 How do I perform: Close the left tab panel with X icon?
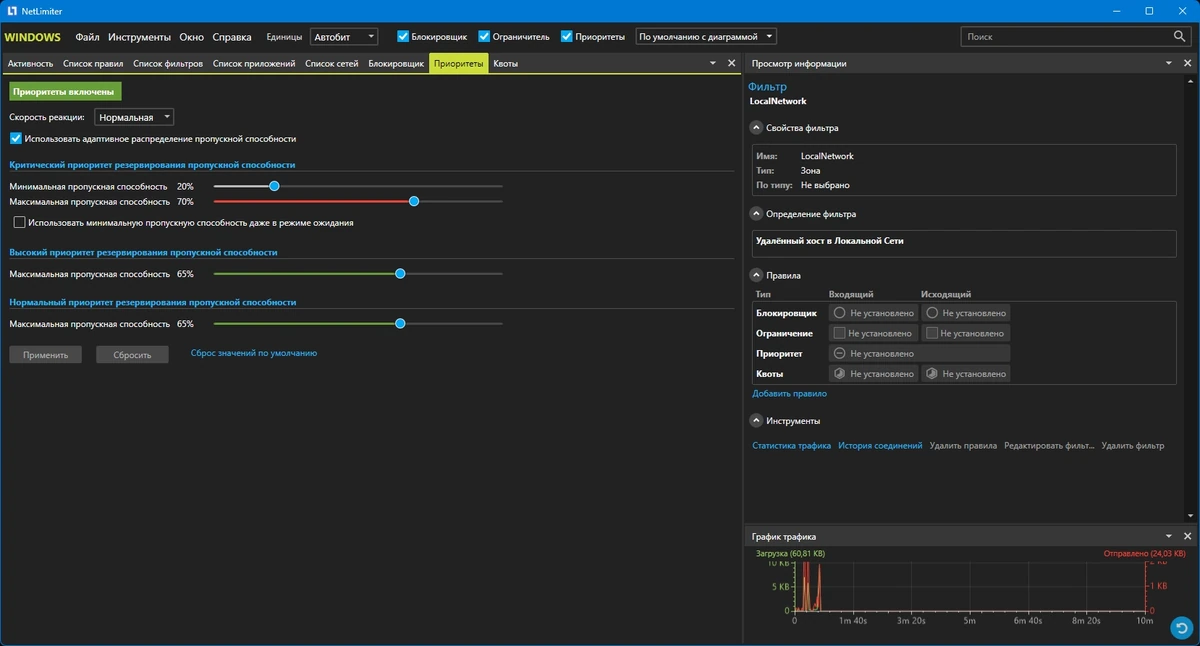tap(733, 63)
